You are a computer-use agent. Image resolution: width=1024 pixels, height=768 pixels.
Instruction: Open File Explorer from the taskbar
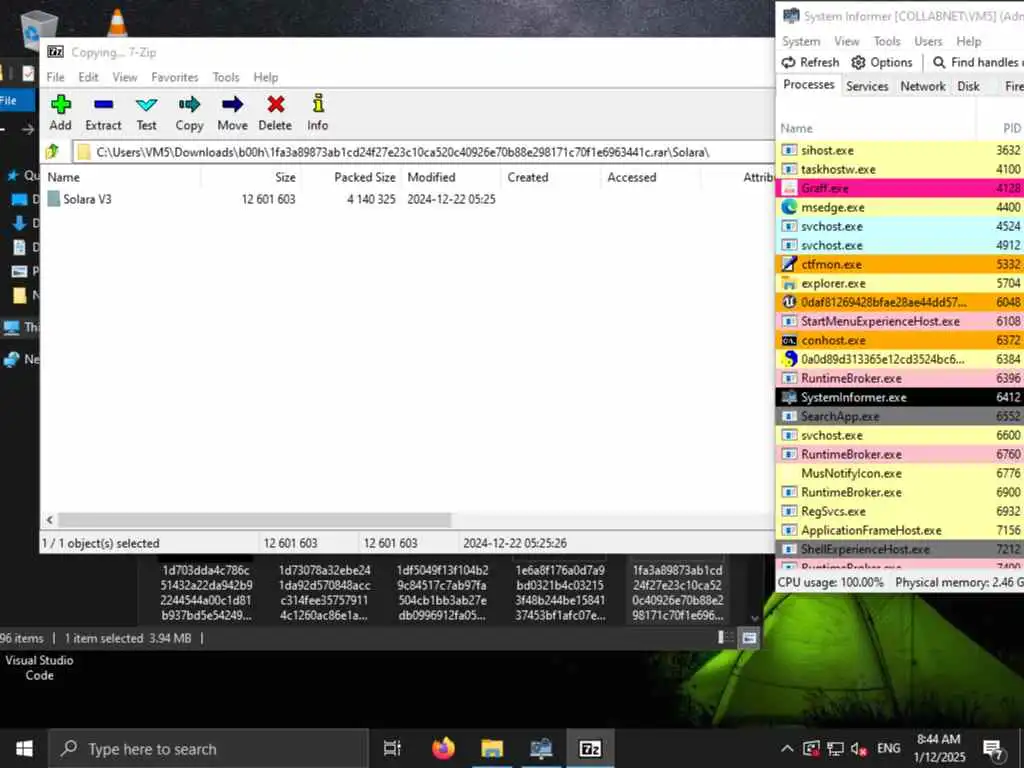click(x=492, y=748)
